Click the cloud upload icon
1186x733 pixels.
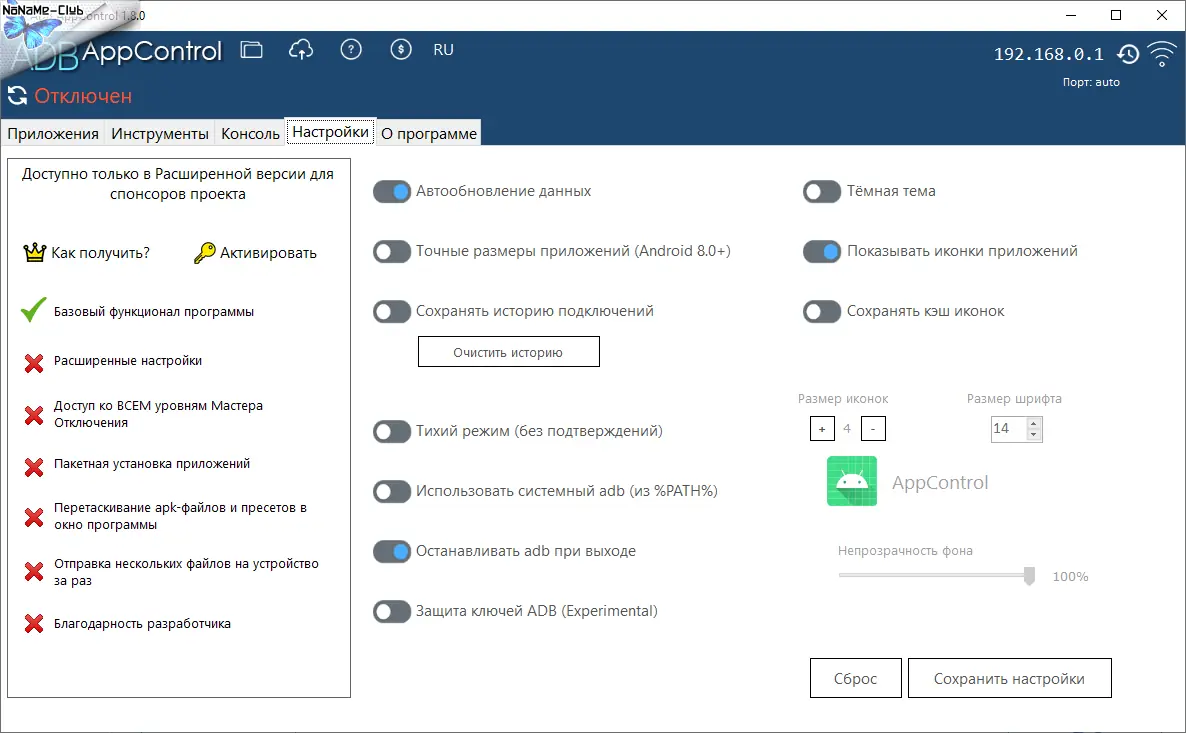[300, 50]
